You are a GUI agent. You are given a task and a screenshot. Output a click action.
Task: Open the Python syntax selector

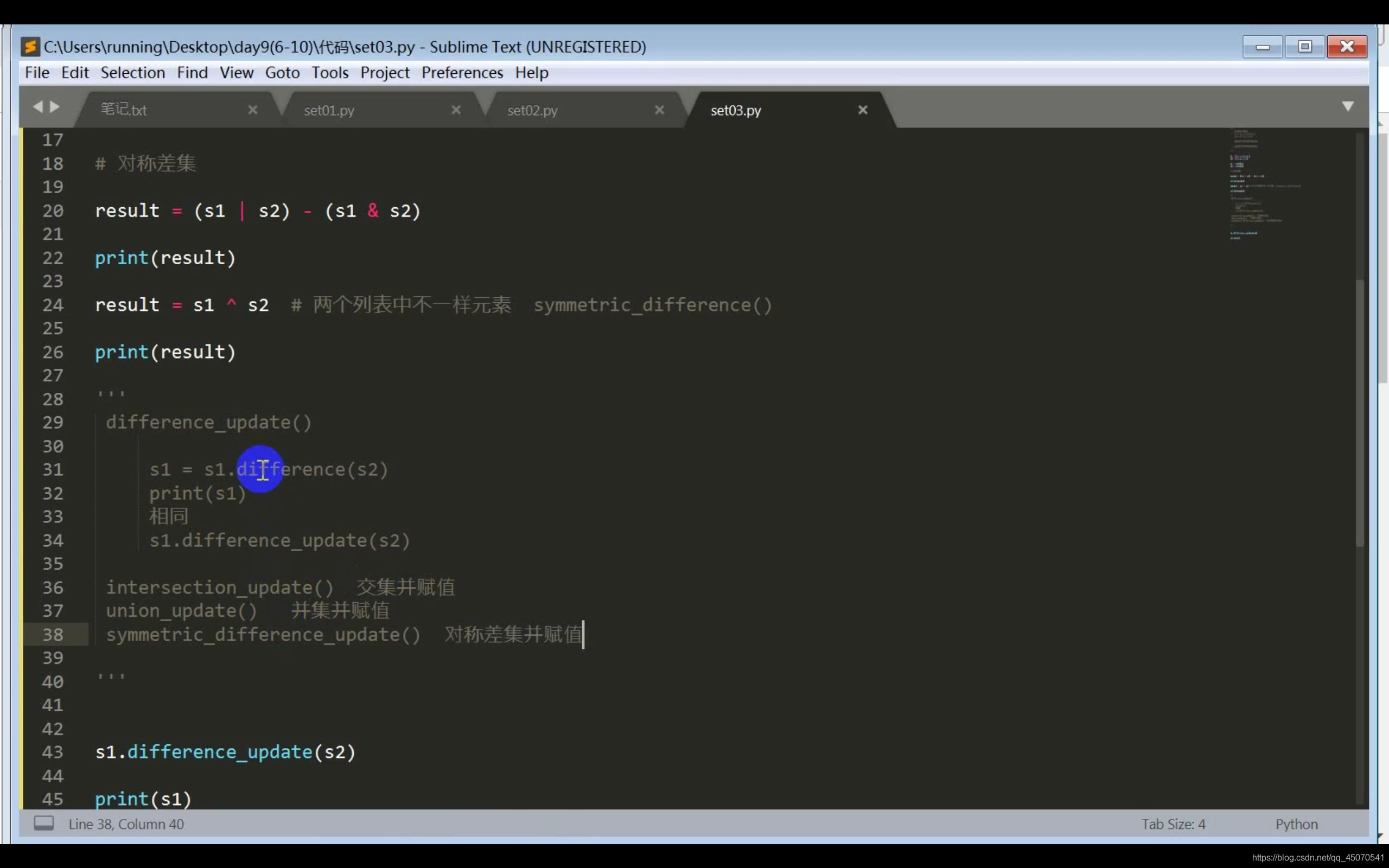[1296, 825]
